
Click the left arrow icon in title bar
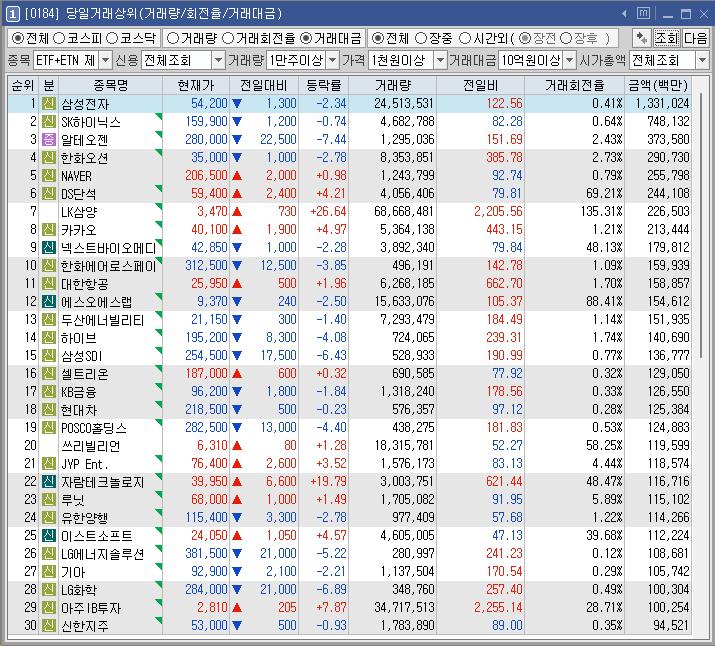click(x=624, y=14)
